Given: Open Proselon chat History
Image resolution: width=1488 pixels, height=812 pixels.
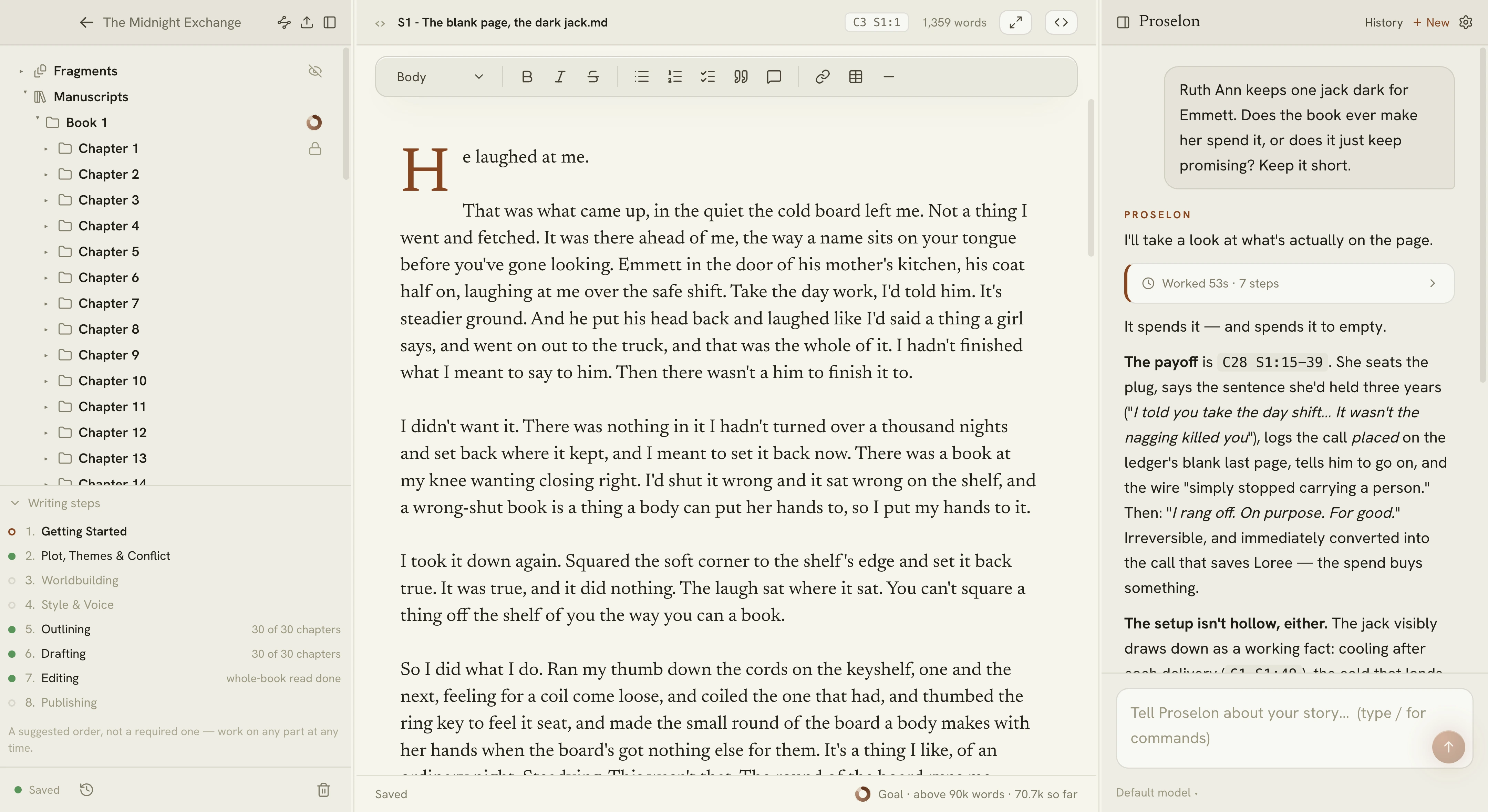Looking at the screenshot, I should (x=1383, y=22).
